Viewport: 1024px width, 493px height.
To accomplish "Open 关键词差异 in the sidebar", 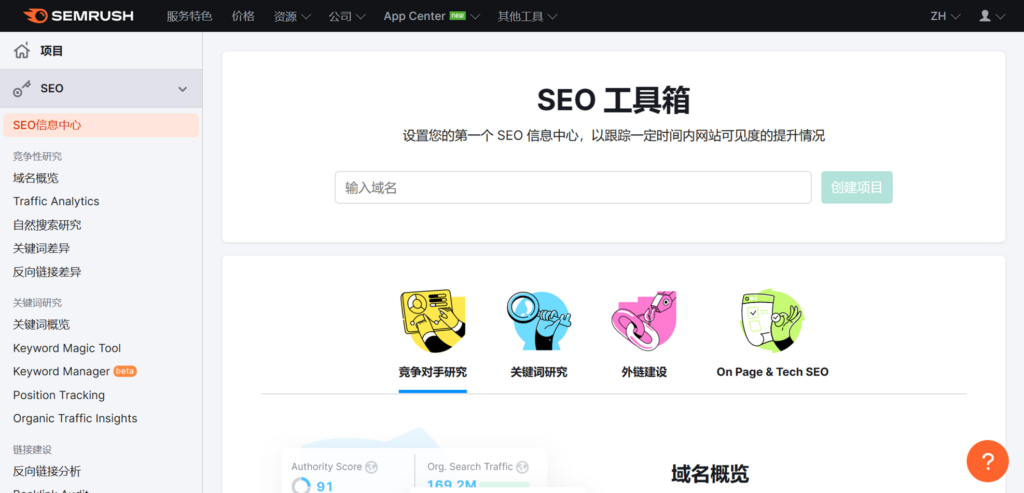I will (41, 249).
